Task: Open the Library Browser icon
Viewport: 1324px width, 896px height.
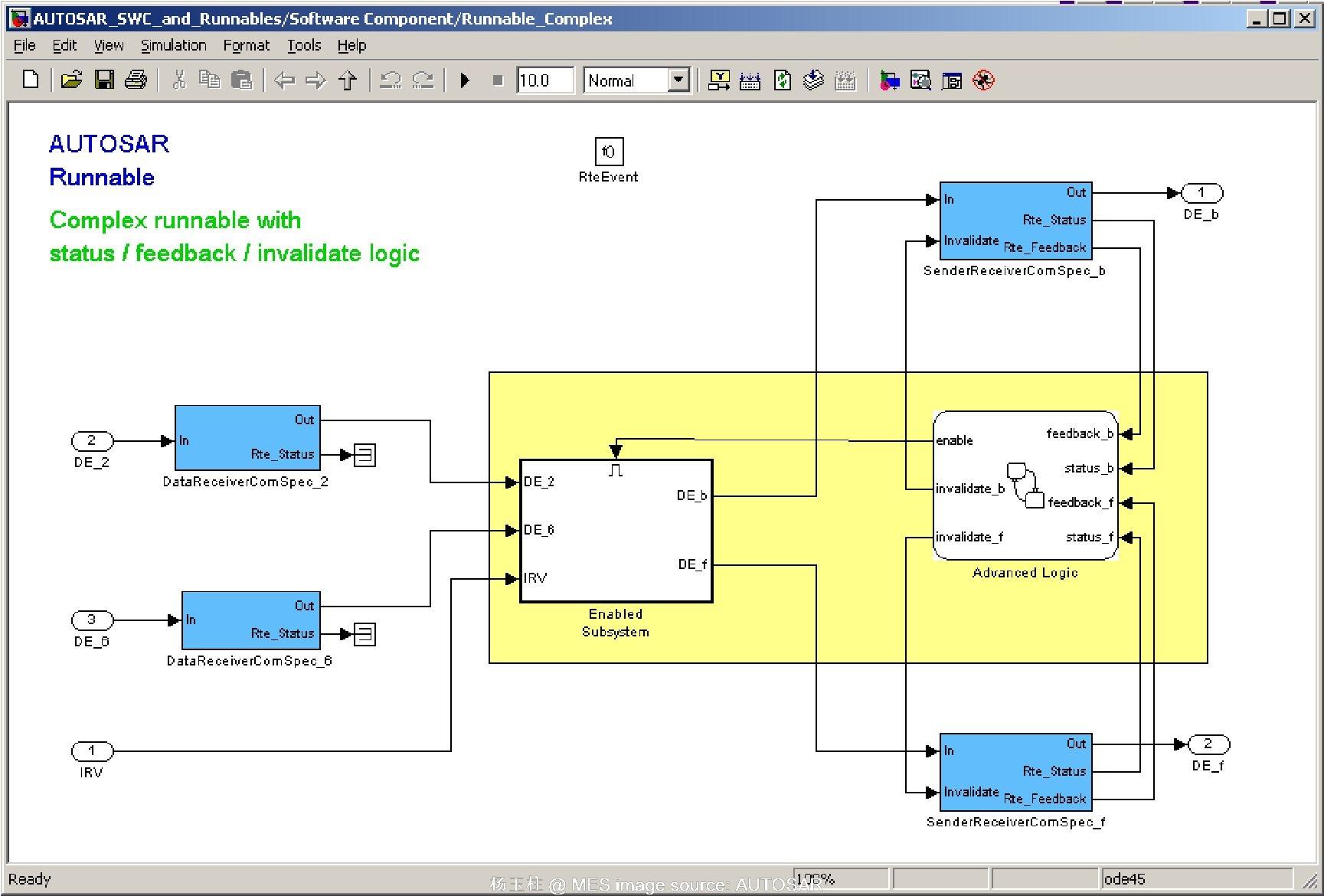Action: (x=889, y=80)
